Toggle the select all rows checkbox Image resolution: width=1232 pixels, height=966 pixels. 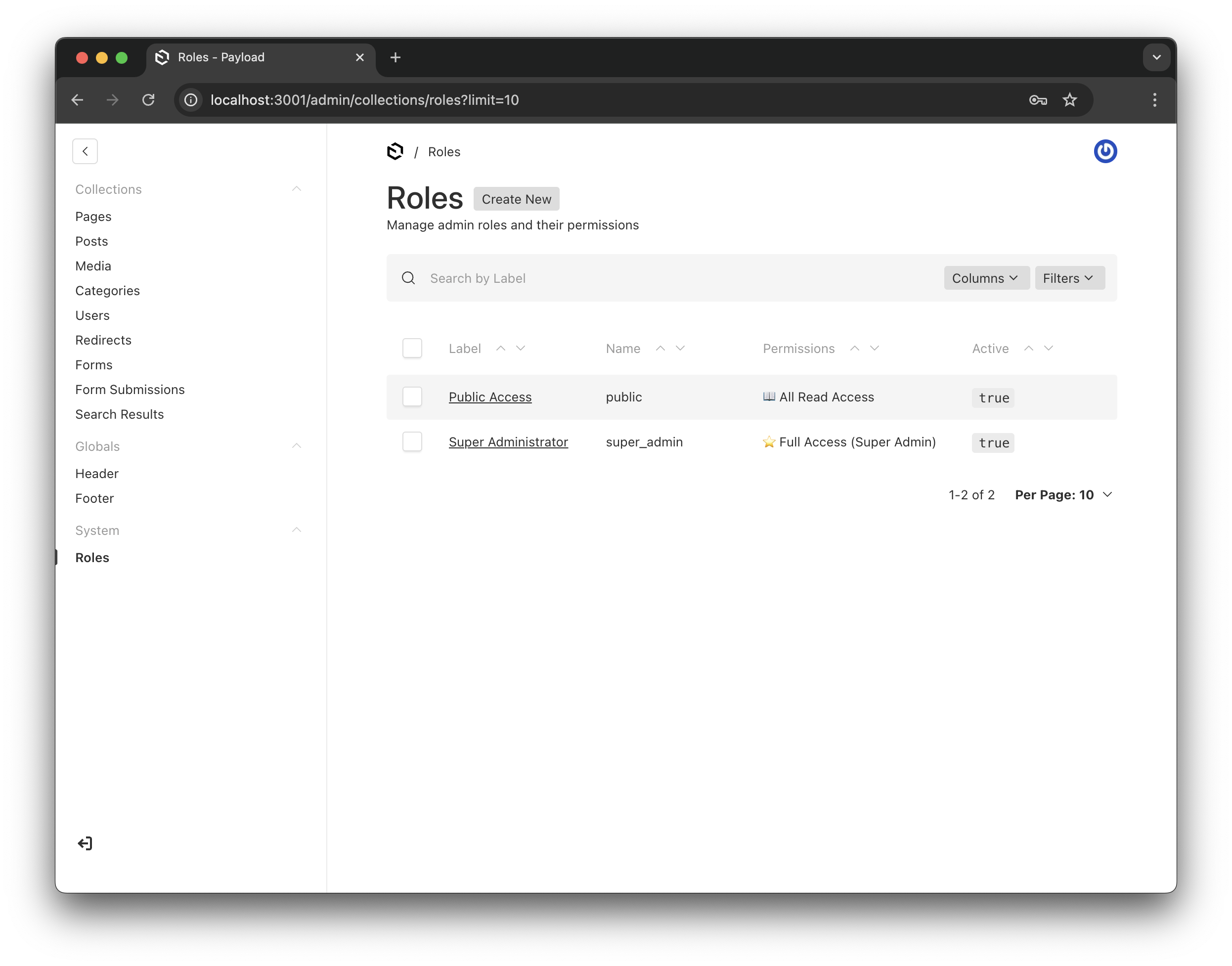412,349
